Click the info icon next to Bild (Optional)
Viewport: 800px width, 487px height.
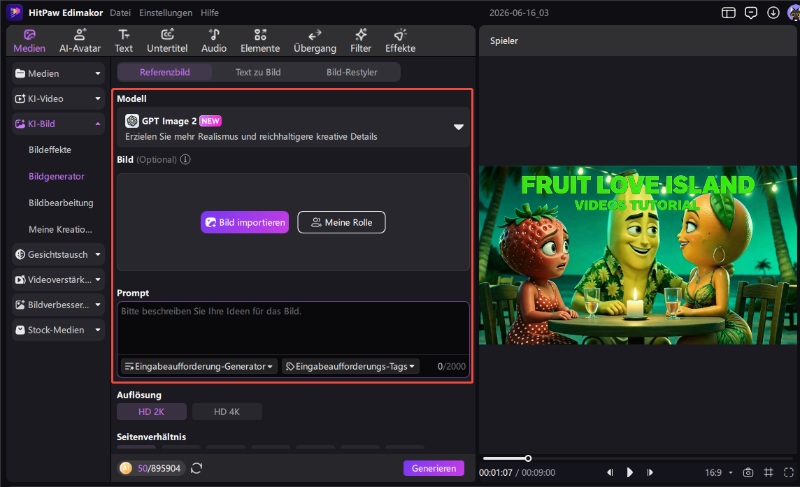(x=185, y=160)
